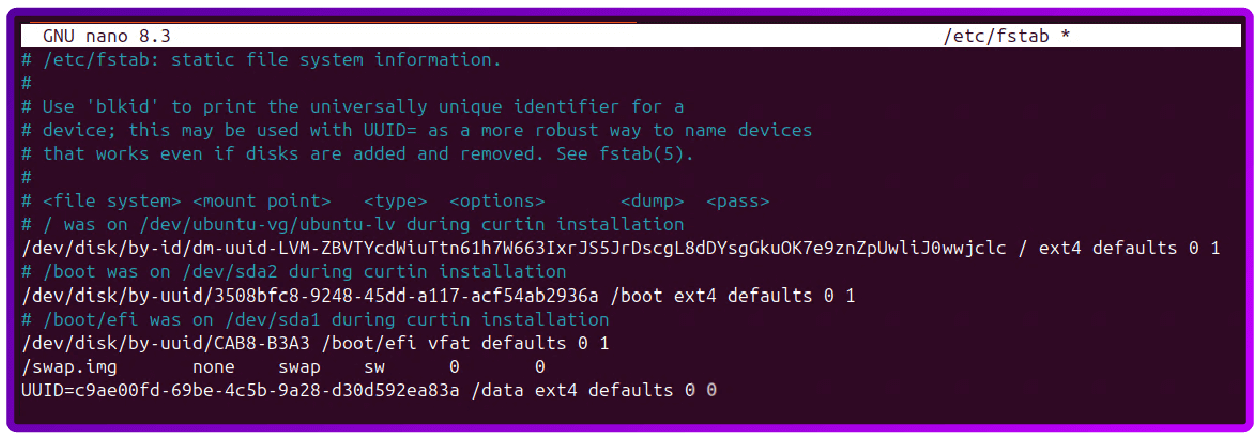Click the <pass> column header comment
The width and height of the screenshot is (1260, 440).
point(737,201)
